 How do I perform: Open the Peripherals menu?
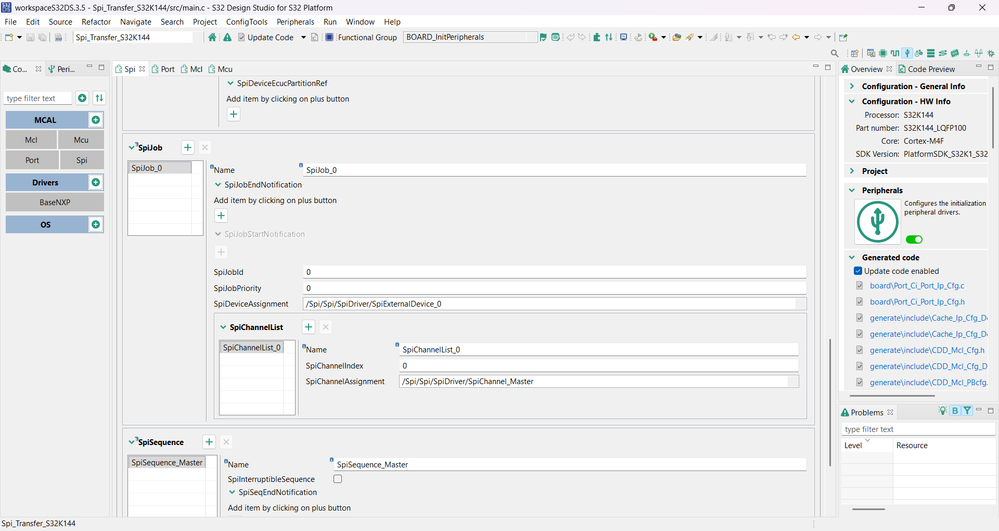(x=295, y=22)
